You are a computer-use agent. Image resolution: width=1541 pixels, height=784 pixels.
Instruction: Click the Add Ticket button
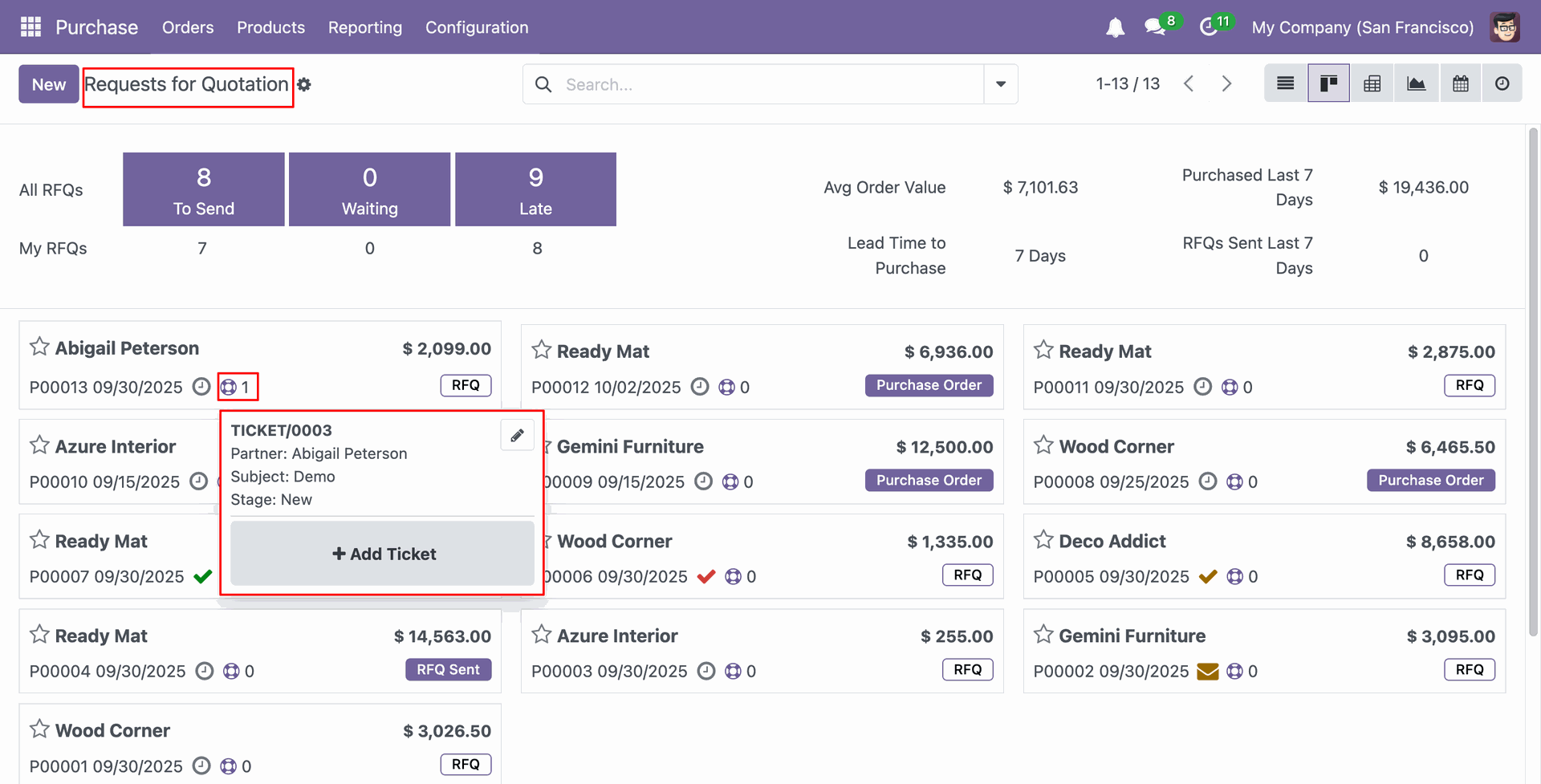pyautogui.click(x=383, y=554)
